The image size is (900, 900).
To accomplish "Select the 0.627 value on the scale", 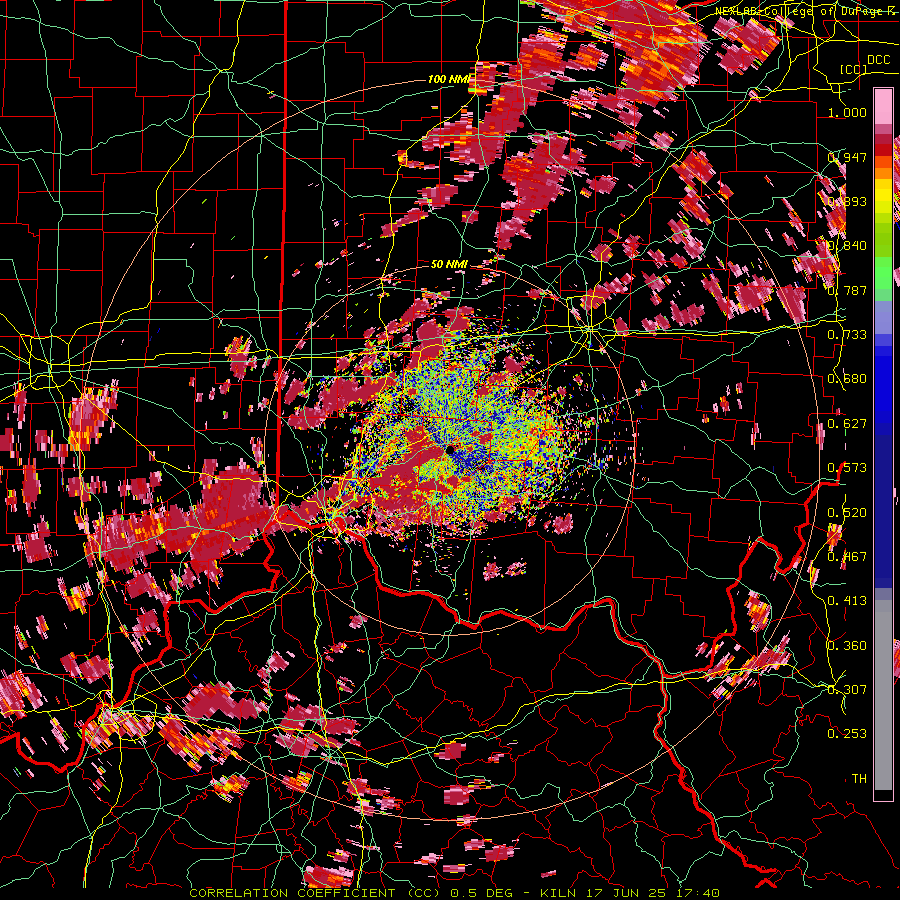I will [847, 424].
